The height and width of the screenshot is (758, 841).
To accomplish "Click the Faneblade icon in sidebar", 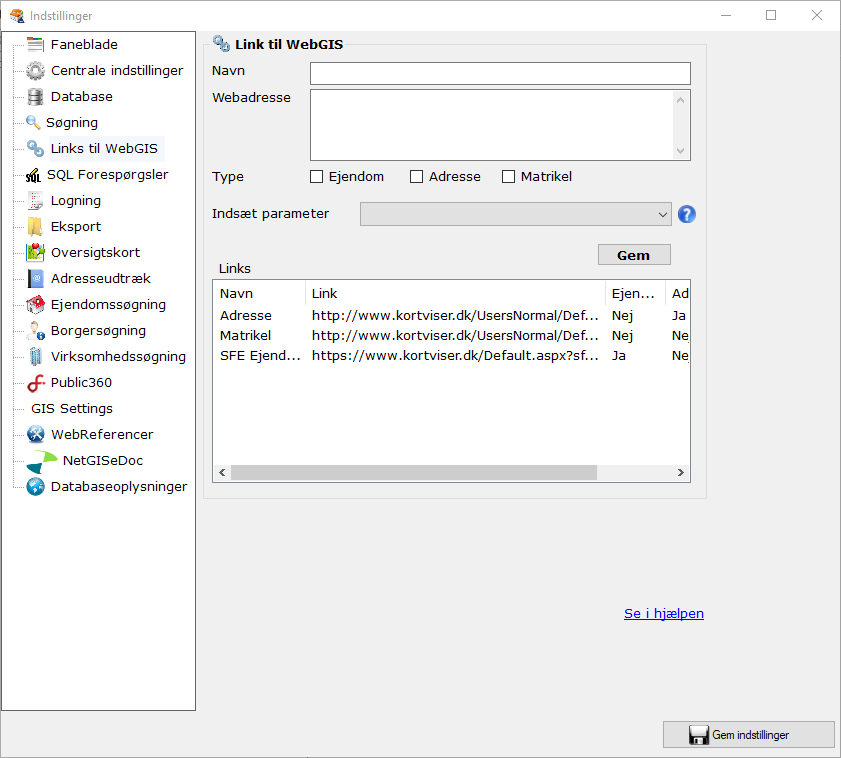I will pyautogui.click(x=35, y=45).
